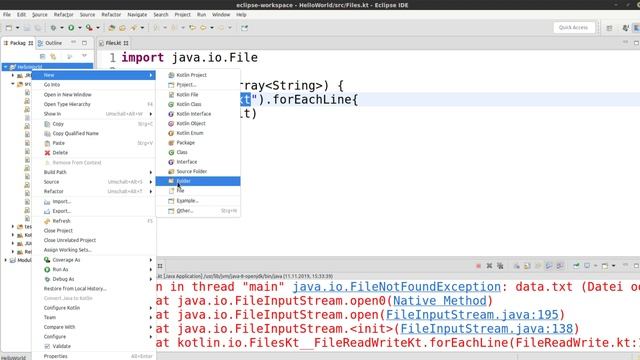Open the Show In submenu arrow
The width and height of the screenshot is (640, 360).
tap(151, 114)
